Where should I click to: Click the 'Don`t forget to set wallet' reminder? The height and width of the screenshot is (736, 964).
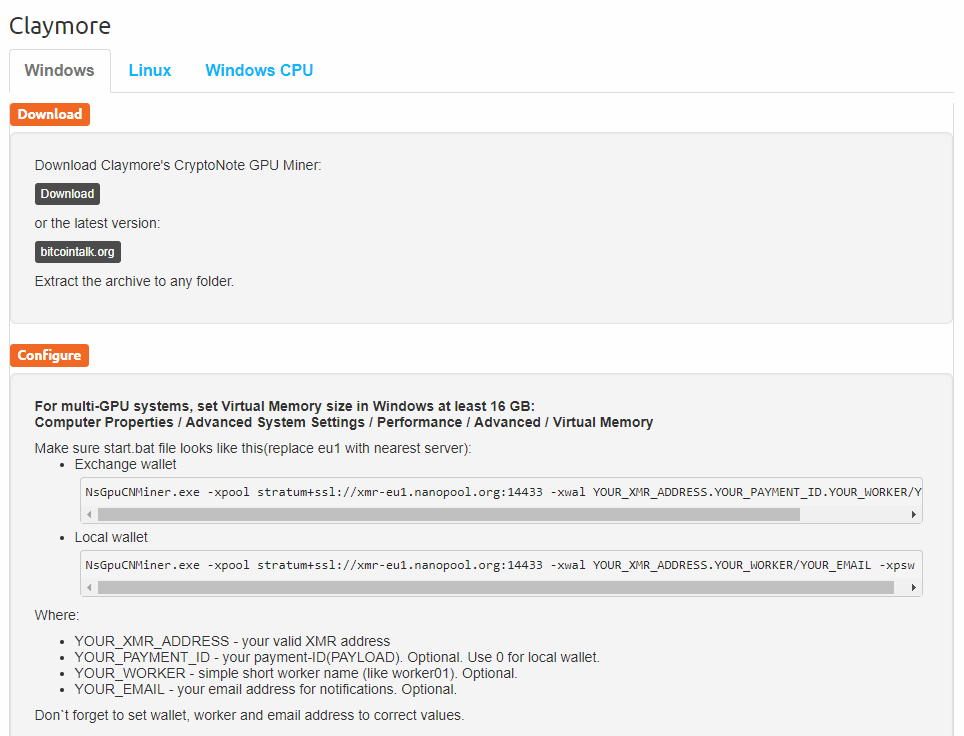coord(249,715)
